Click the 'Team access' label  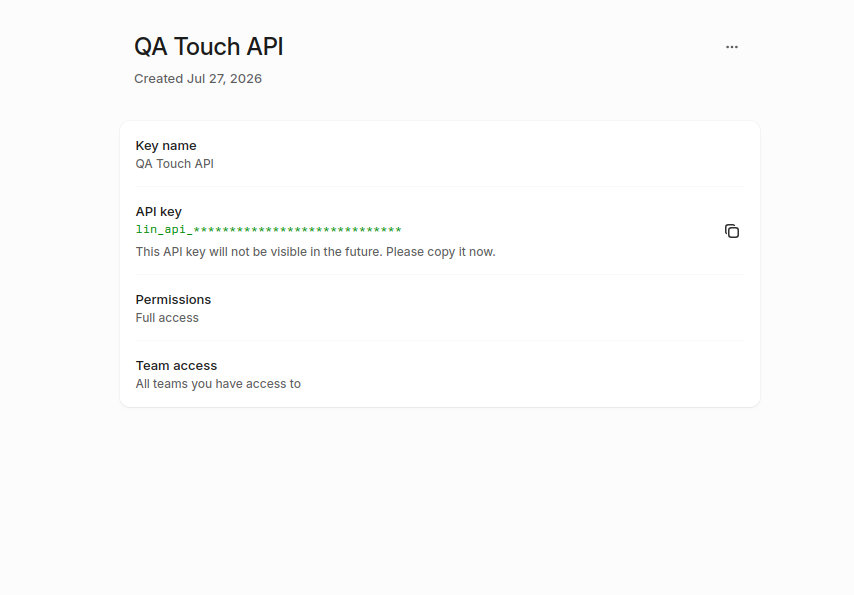tap(176, 366)
